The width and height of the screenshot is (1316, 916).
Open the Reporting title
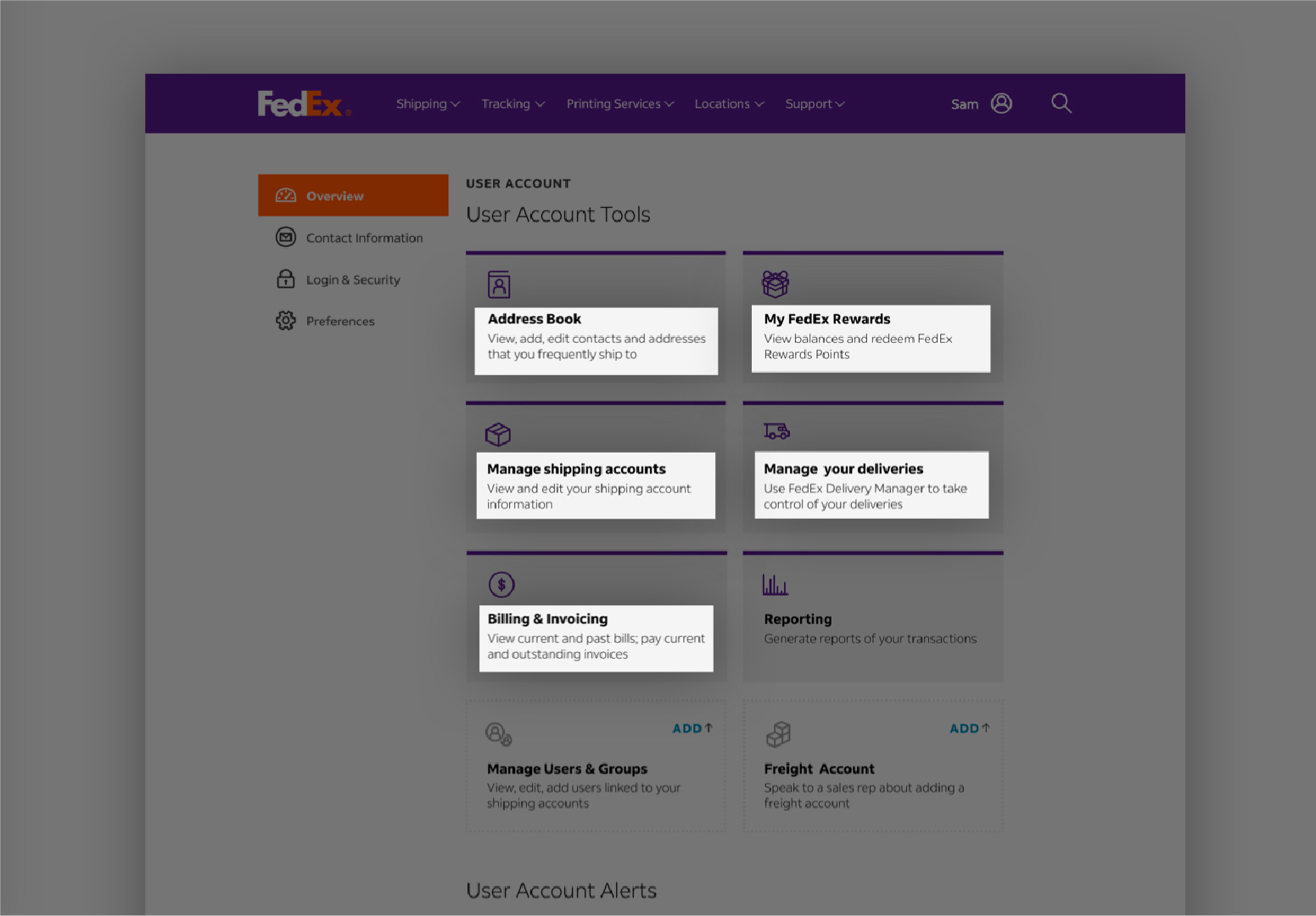tap(798, 620)
